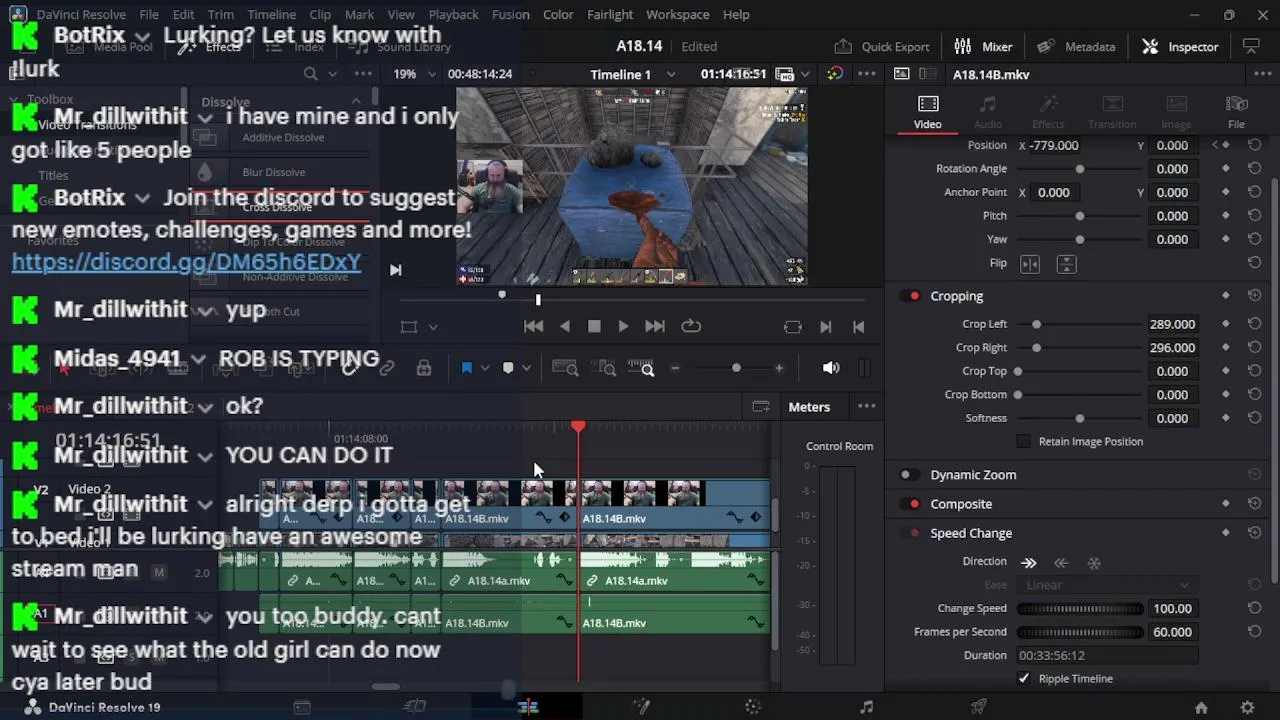Reset Rotation Angle value
The width and height of the screenshot is (1280, 720).
tap(1254, 169)
